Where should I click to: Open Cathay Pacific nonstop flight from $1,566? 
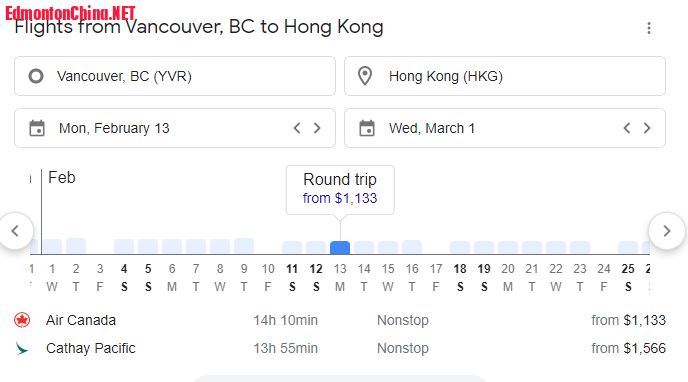(x=340, y=348)
